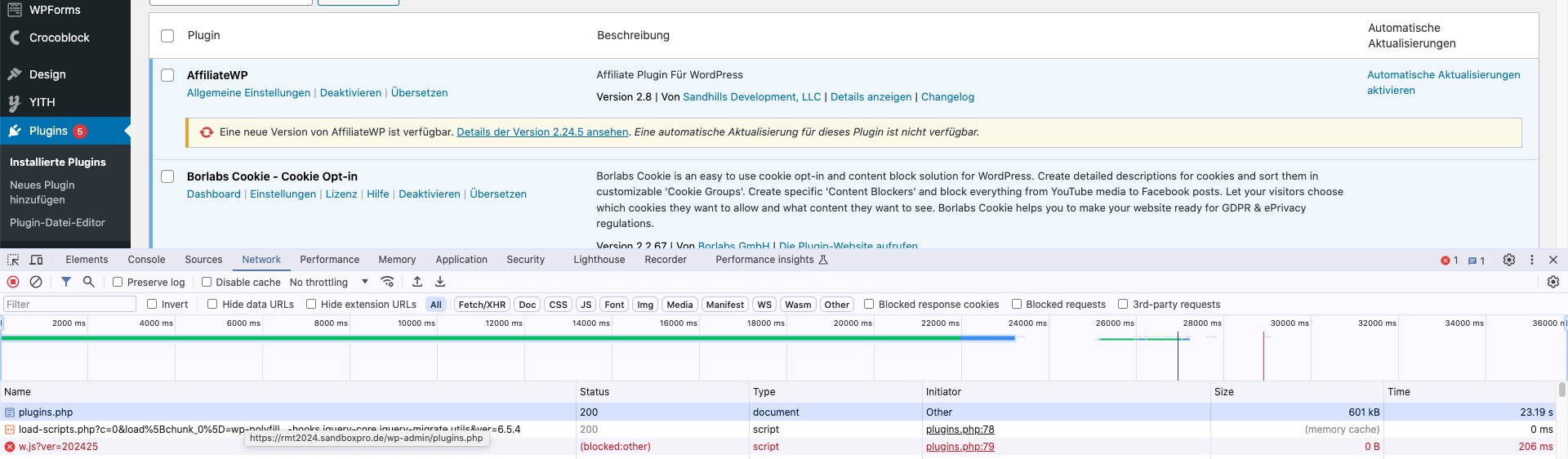Toggle device toolbar icon in DevTools
This screenshot has height=459, width=1568.
[x=36, y=260]
